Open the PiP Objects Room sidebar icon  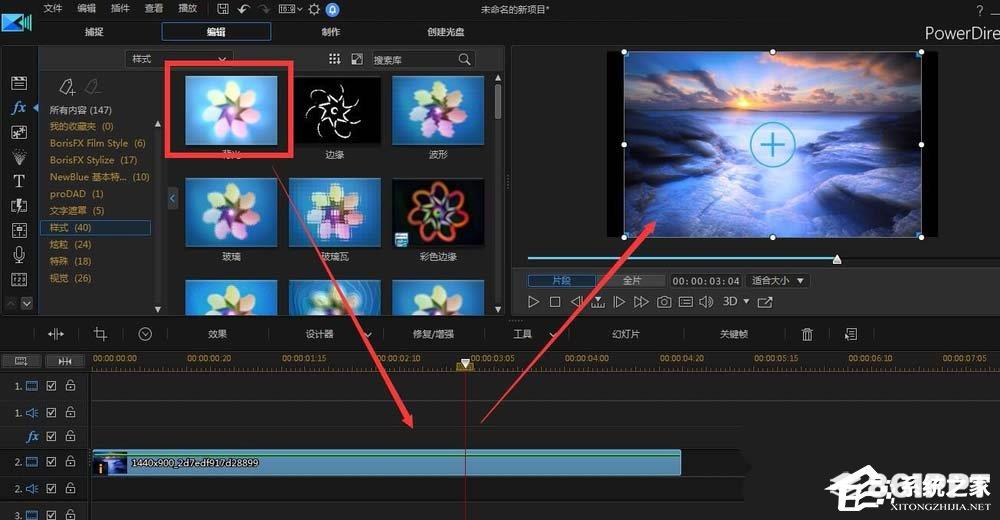[x=19, y=132]
